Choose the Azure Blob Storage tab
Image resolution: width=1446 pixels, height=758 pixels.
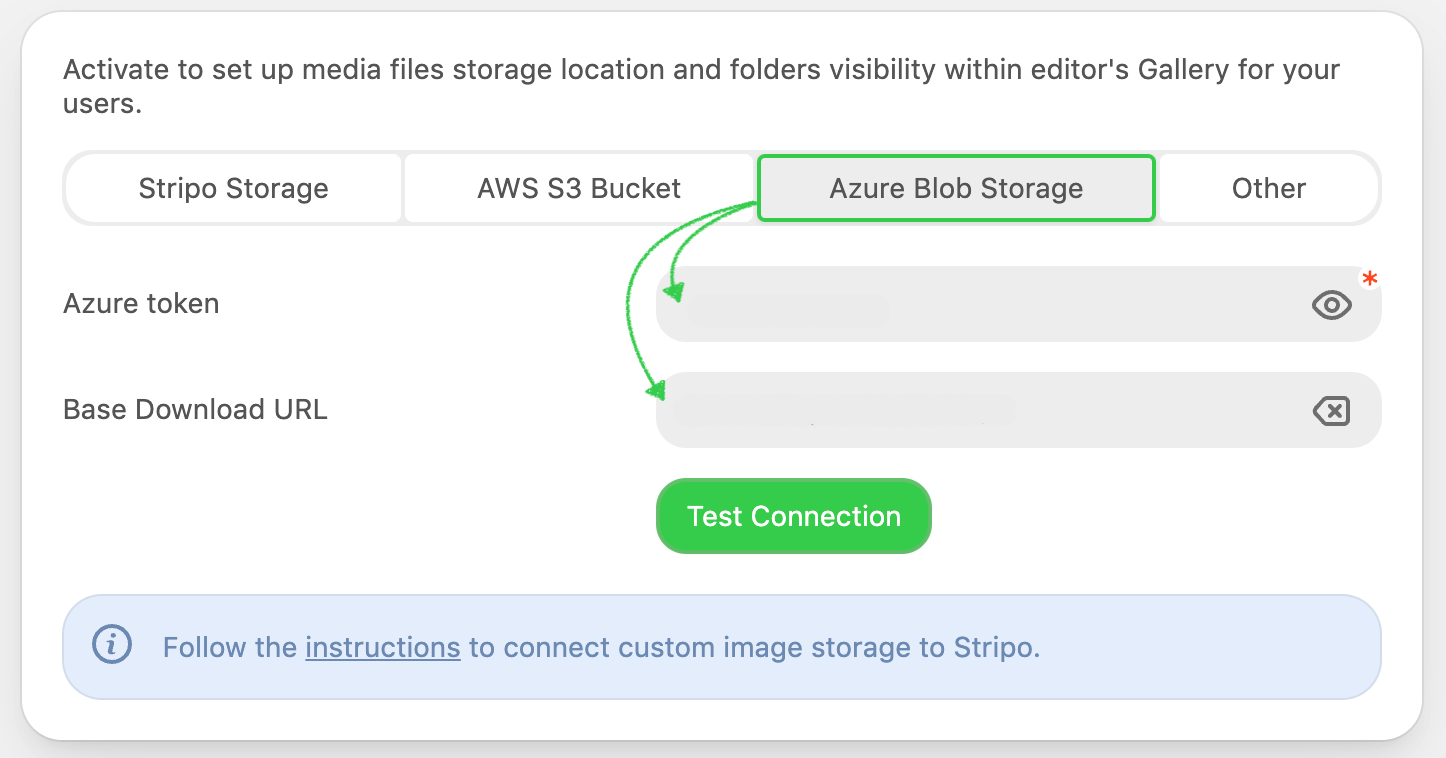(x=956, y=188)
